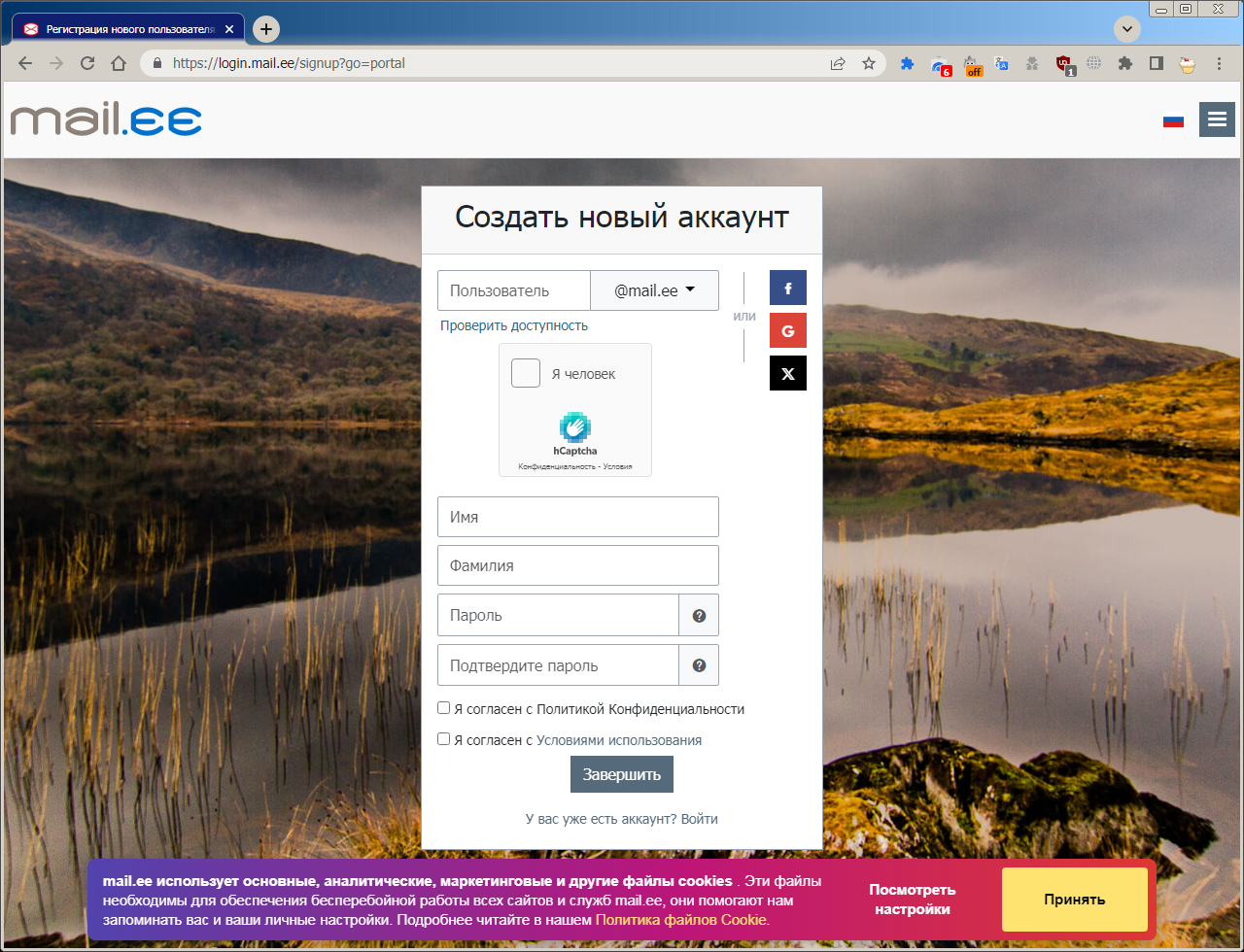Open the Extensions puzzle menu
The width and height of the screenshot is (1244, 952).
(1125, 63)
